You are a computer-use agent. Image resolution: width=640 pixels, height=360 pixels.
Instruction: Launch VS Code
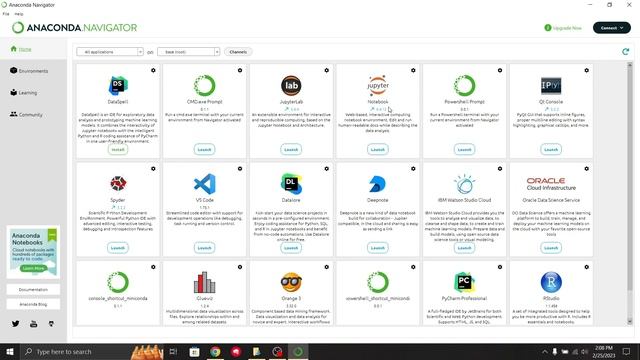204,248
